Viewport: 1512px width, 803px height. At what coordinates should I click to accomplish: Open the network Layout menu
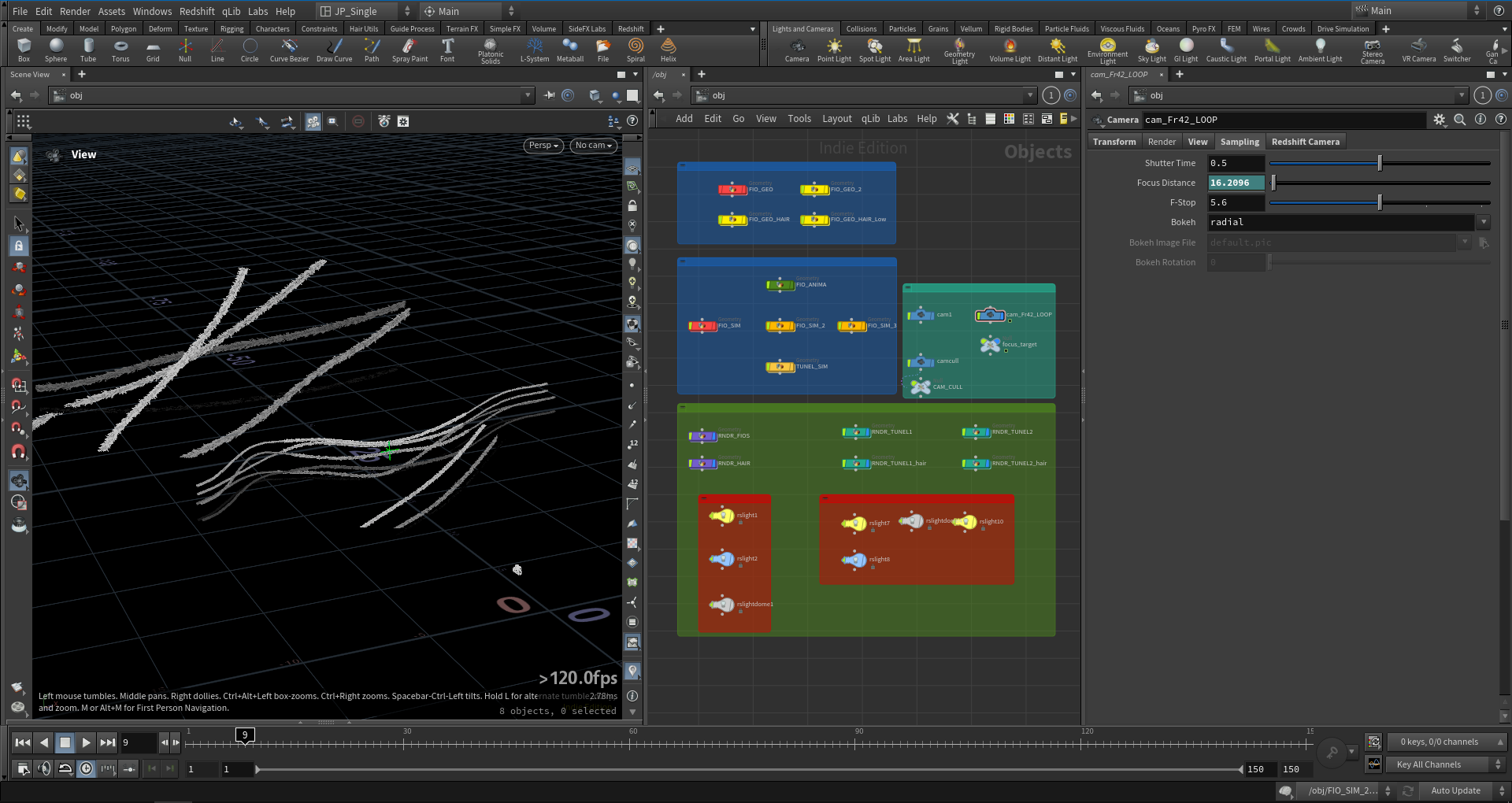[x=837, y=119]
